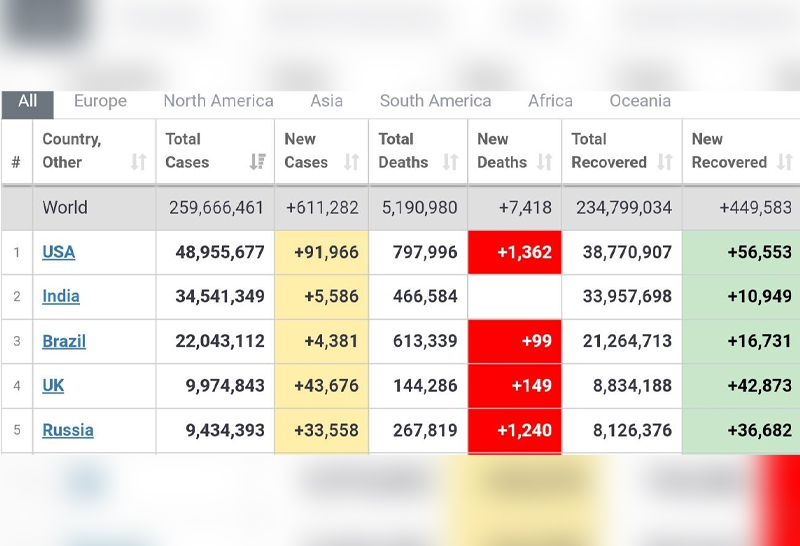Click the # rank column header
The image size is (800, 546).
tap(16, 162)
